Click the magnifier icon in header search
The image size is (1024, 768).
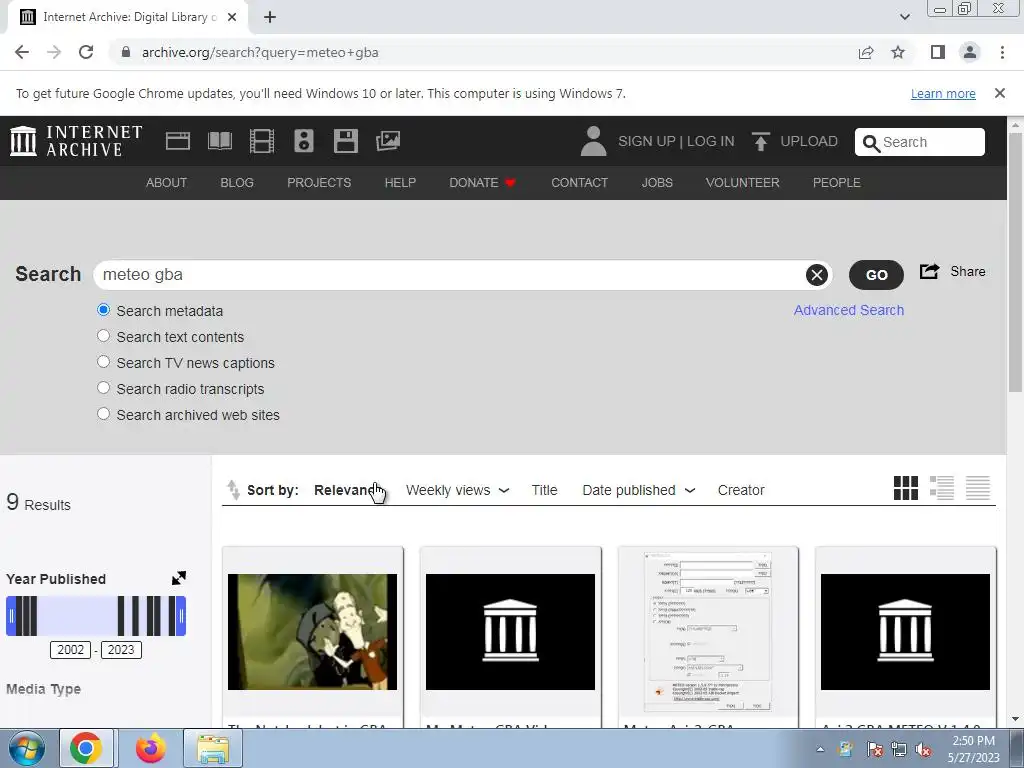coord(871,142)
